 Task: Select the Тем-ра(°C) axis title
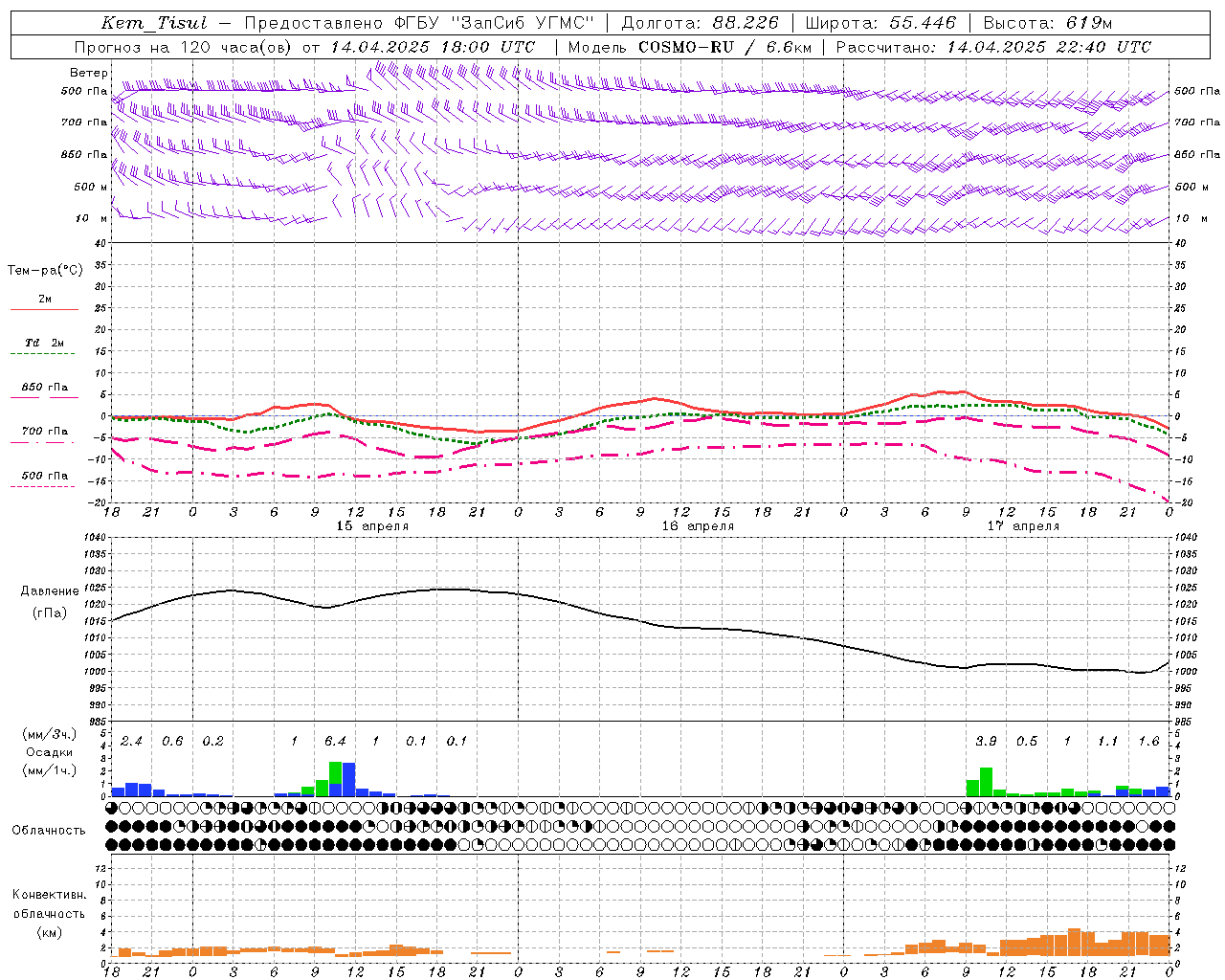45,271
